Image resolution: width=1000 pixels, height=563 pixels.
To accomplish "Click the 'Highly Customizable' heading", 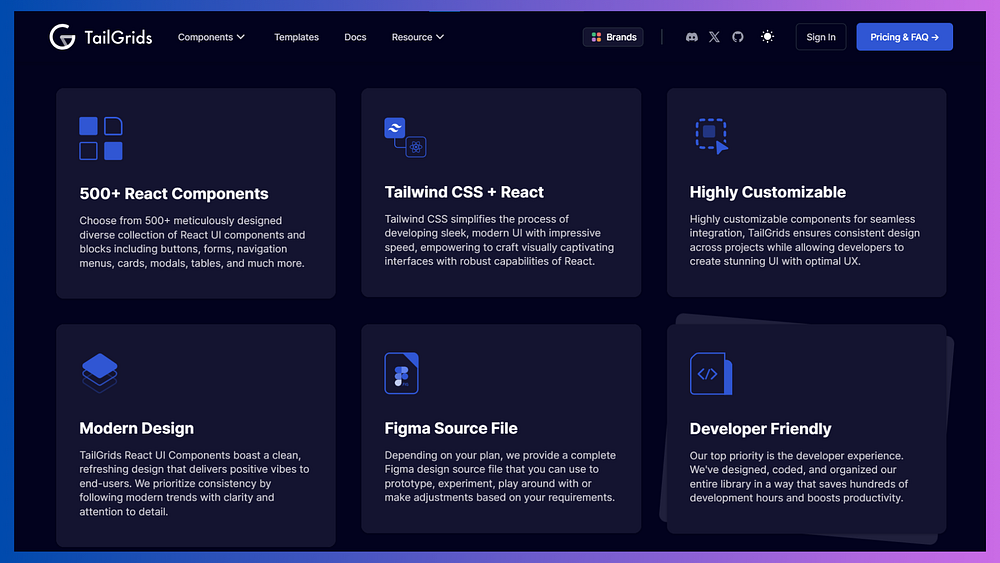I will pyautogui.click(x=768, y=192).
